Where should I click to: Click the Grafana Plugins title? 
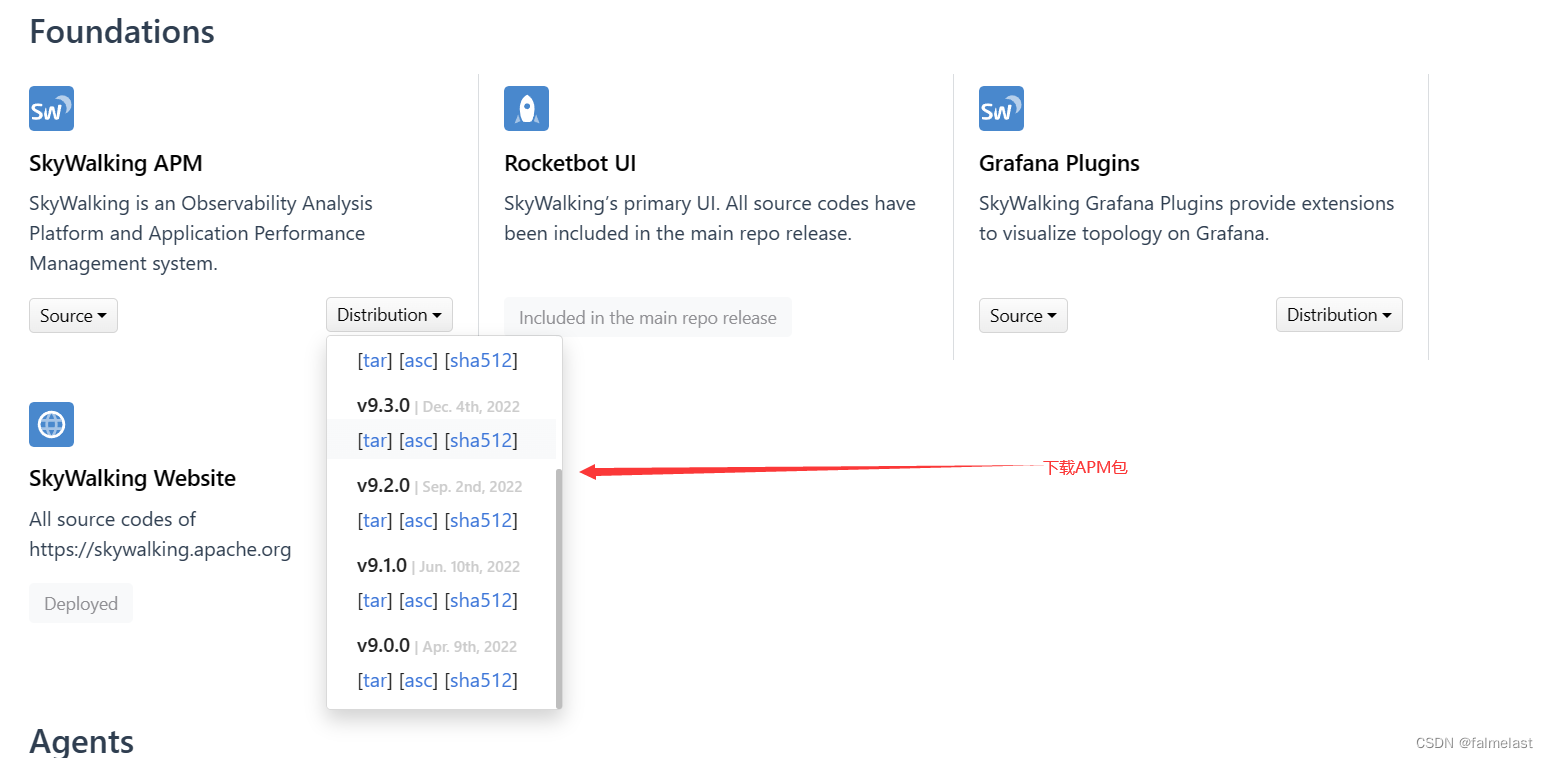tap(1059, 163)
